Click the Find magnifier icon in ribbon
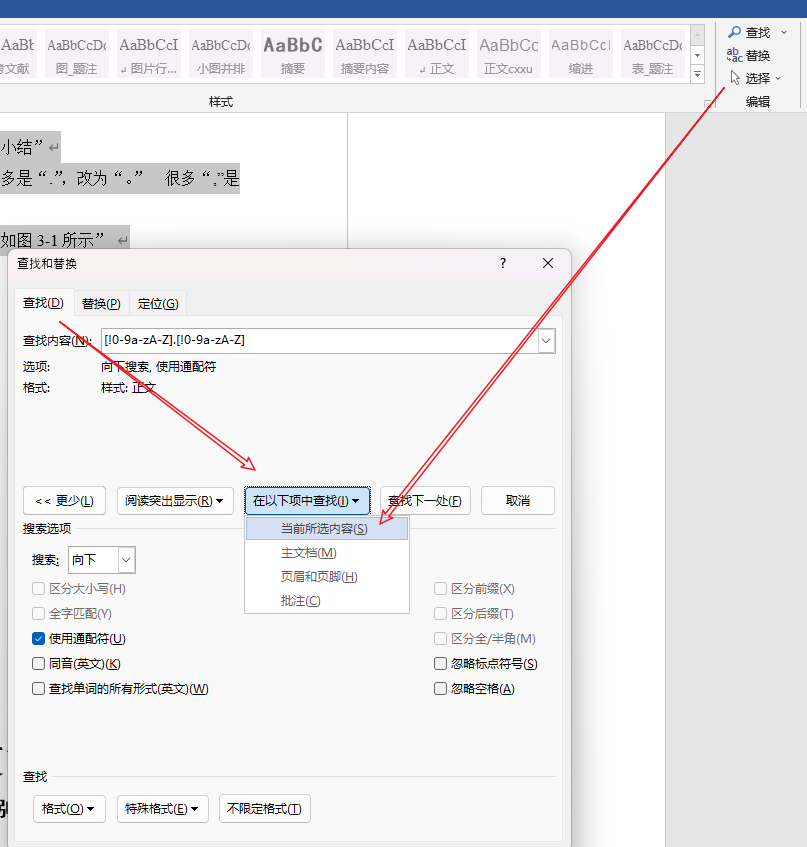The image size is (807, 847). pos(734,32)
